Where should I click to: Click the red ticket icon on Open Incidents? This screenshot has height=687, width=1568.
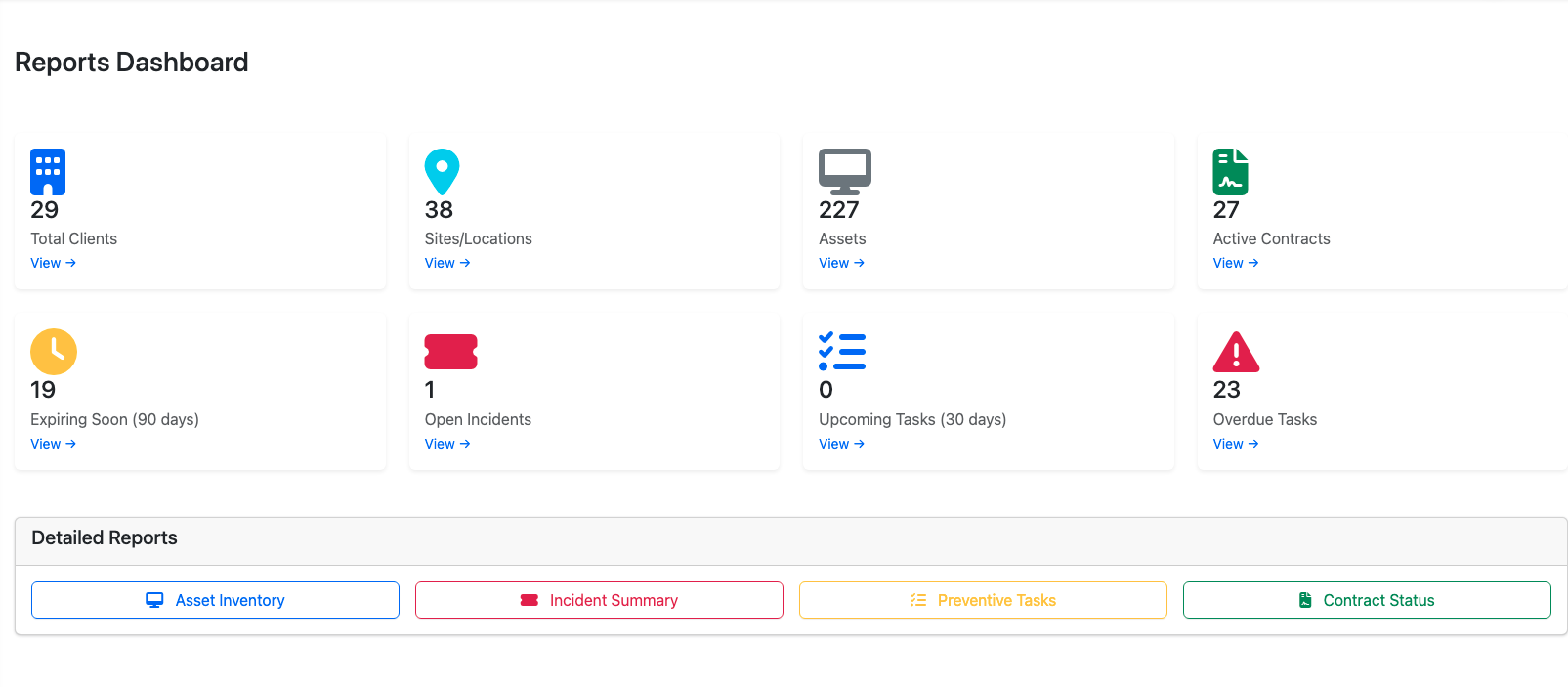(450, 352)
